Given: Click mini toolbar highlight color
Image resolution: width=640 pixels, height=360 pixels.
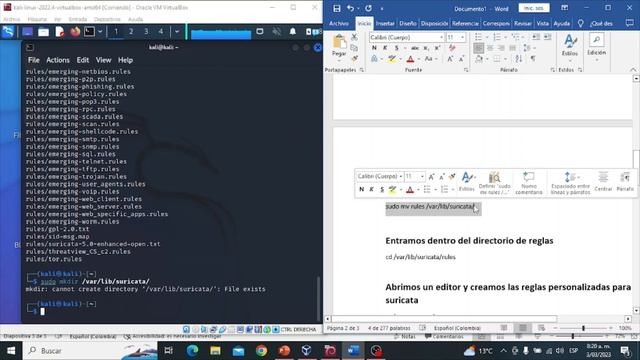Looking at the screenshot, I should [392, 189].
